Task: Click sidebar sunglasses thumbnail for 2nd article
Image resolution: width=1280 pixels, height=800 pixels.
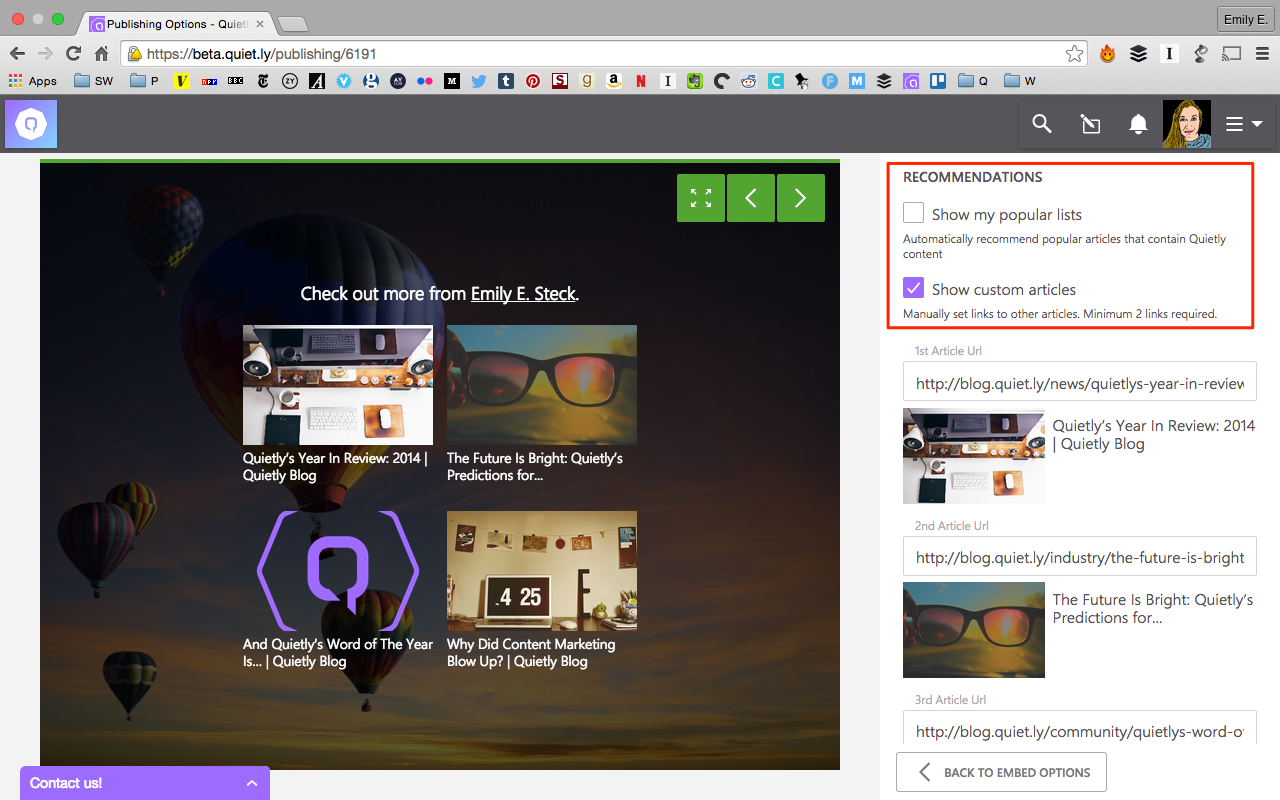Action: [974, 630]
